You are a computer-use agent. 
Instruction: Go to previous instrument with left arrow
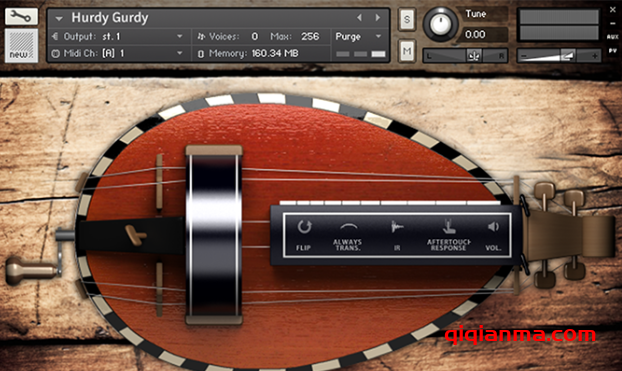click(359, 17)
